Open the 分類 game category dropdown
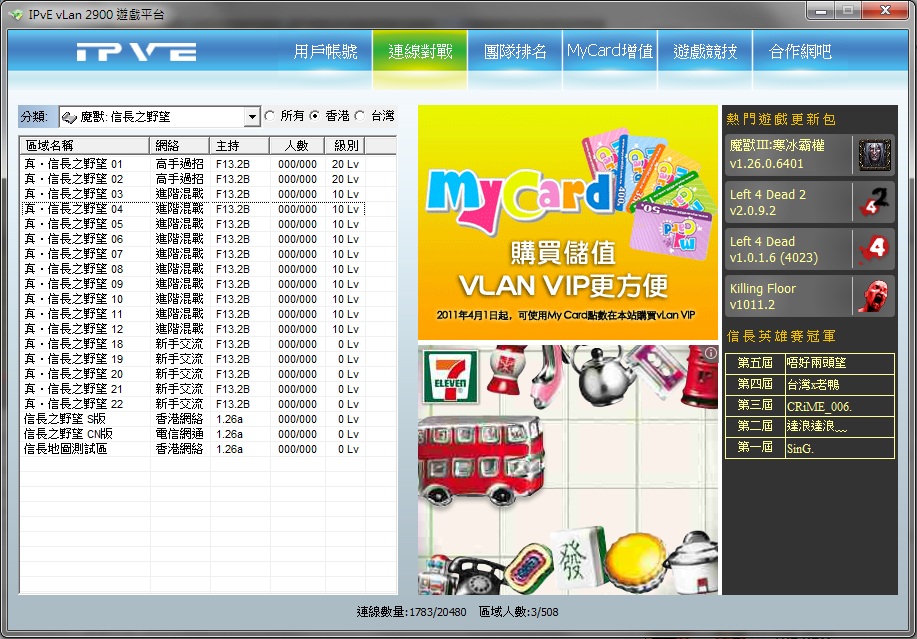The height and width of the screenshot is (639, 917). tap(252, 117)
